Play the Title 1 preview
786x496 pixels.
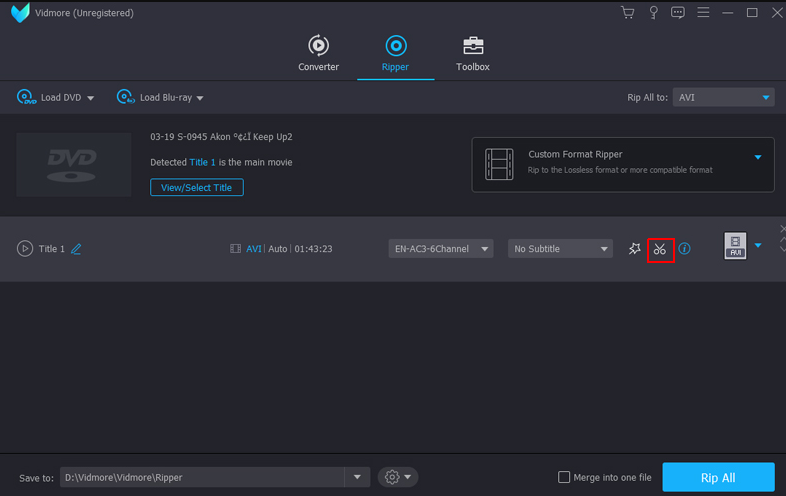[x=25, y=249]
